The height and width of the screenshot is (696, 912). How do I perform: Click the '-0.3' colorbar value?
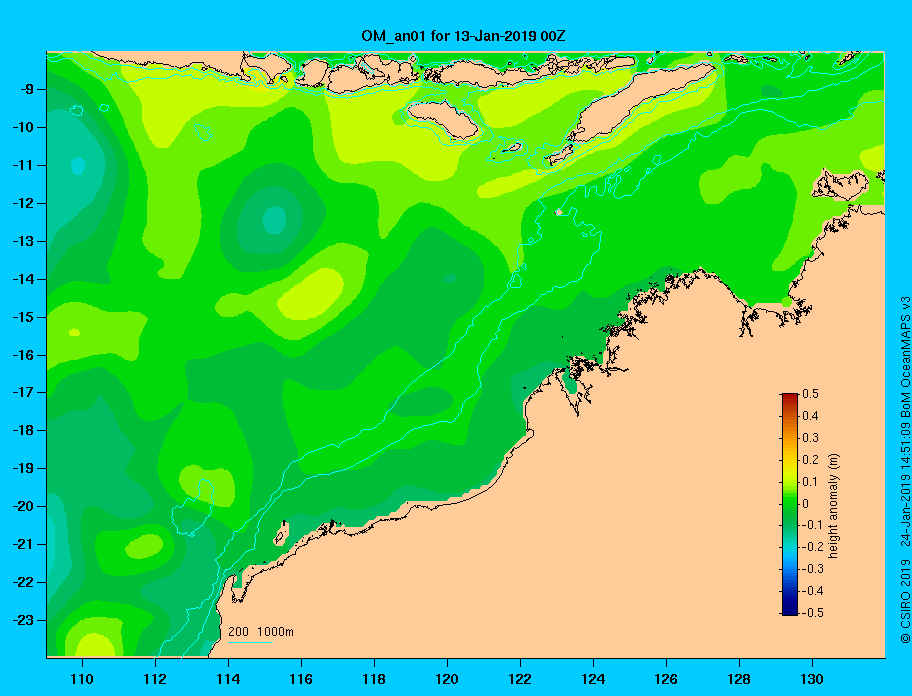(x=813, y=569)
